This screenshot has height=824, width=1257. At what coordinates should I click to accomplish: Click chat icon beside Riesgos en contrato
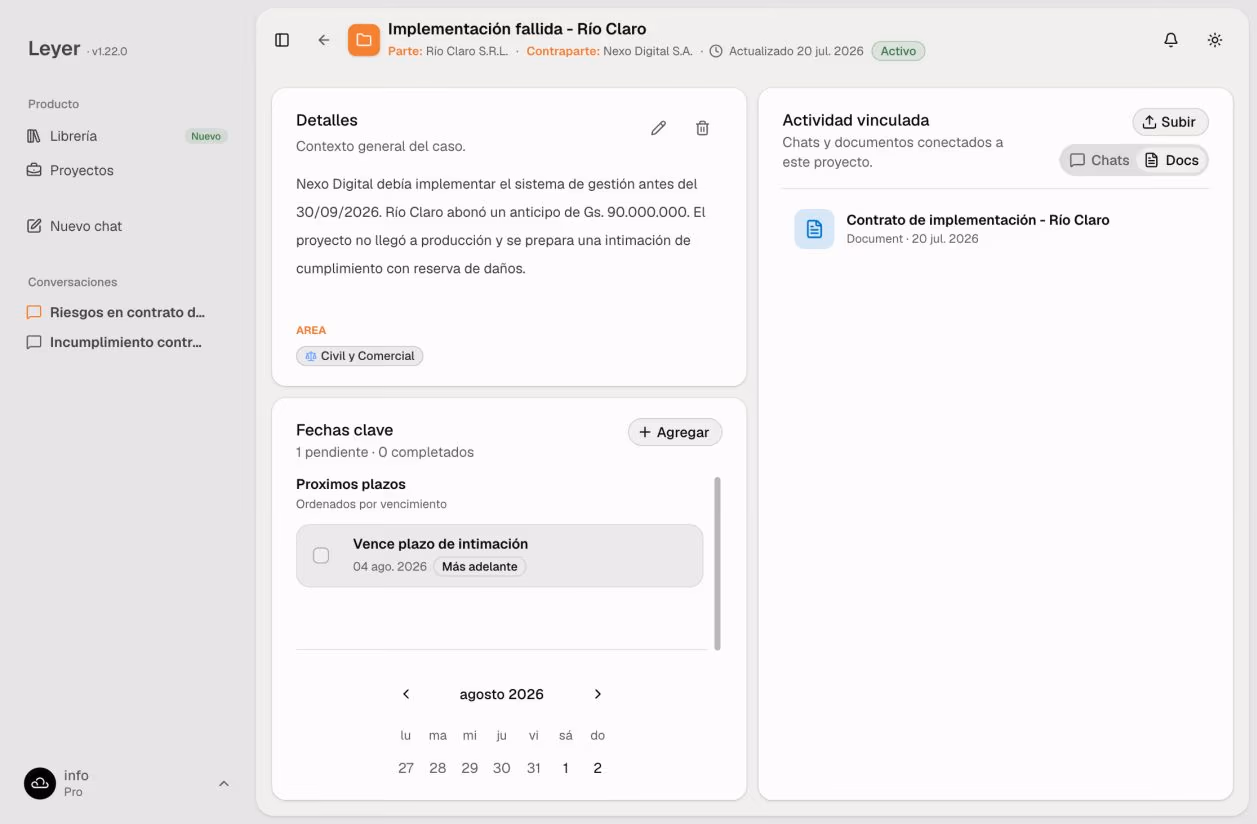[x=34, y=312]
